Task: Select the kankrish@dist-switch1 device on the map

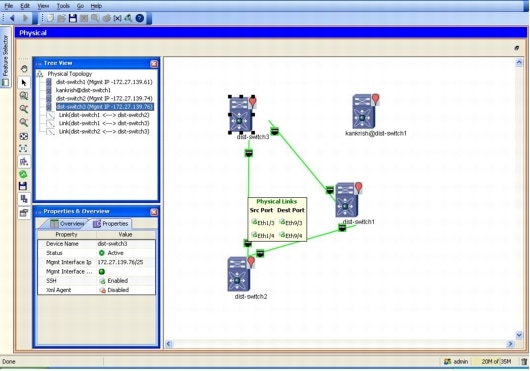Action: point(365,112)
